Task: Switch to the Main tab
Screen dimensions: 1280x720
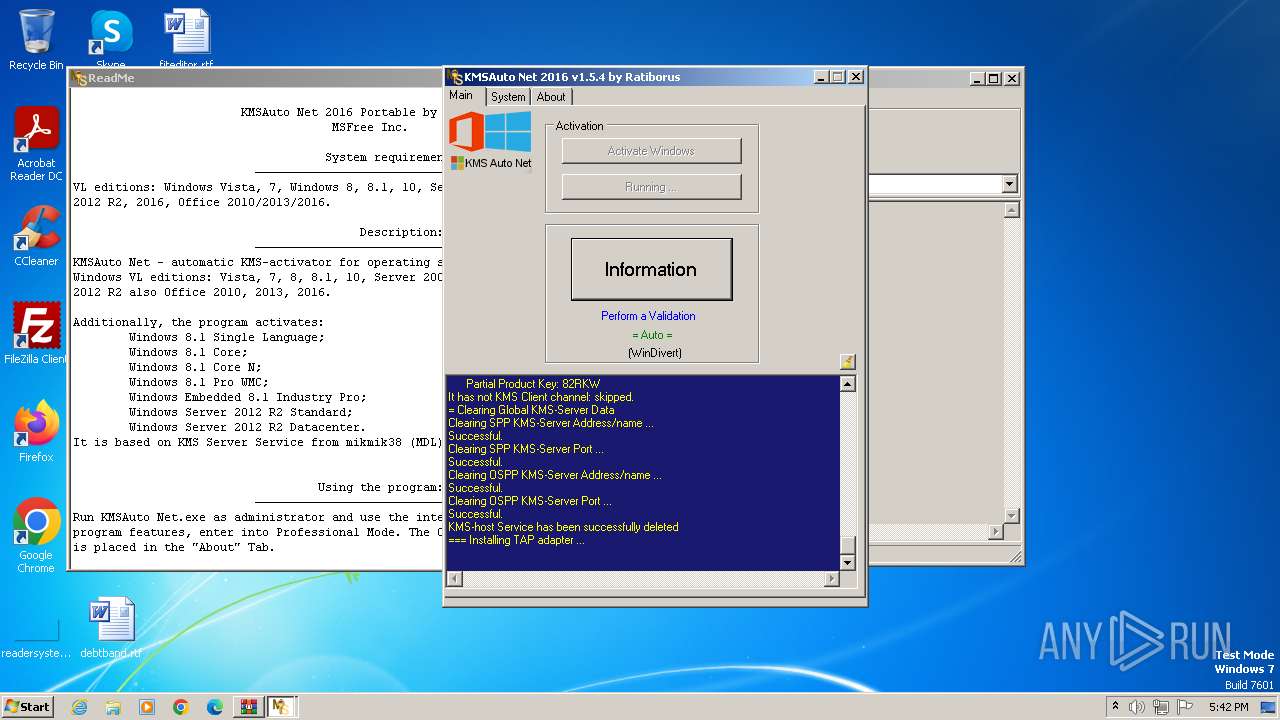Action: click(x=461, y=96)
